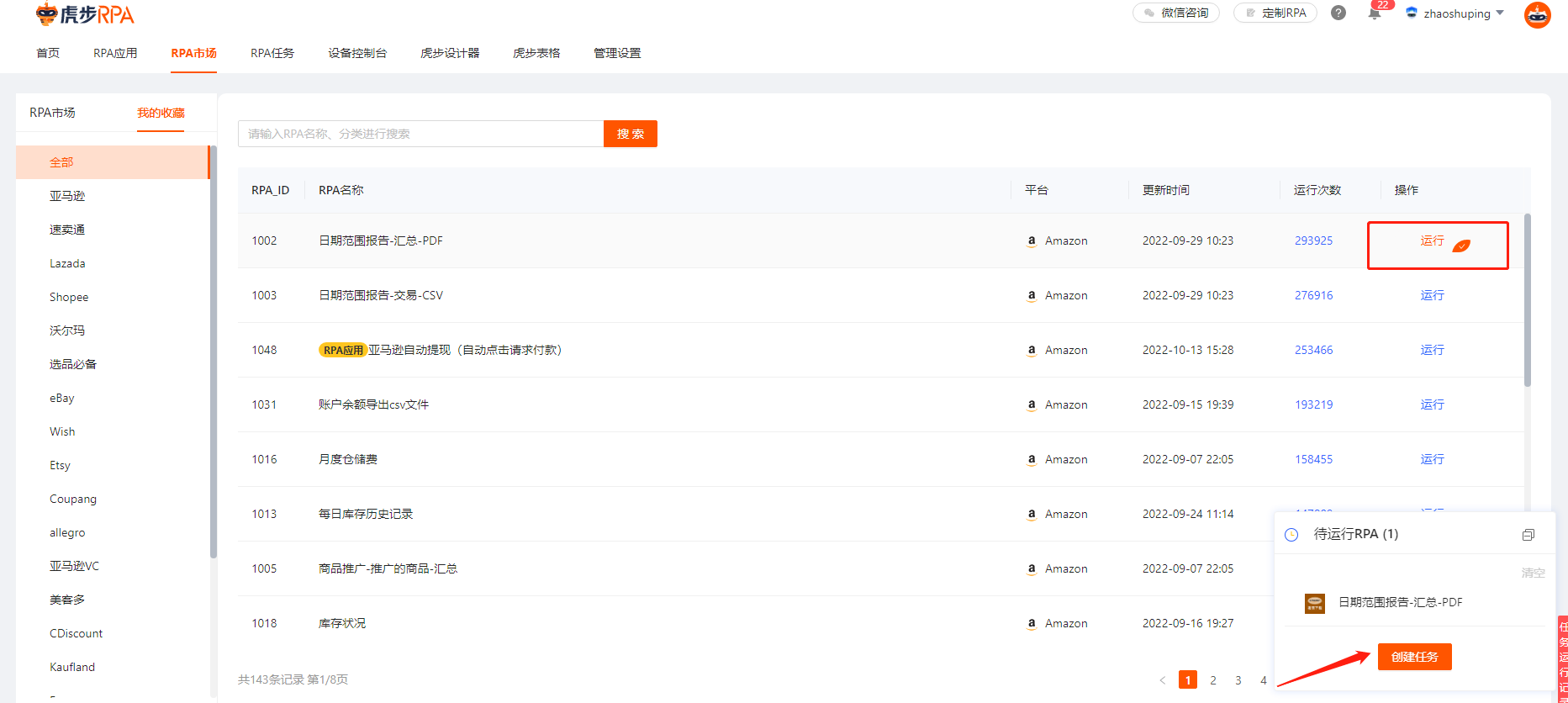Switch to the 我的收藏 tab

[x=161, y=113]
